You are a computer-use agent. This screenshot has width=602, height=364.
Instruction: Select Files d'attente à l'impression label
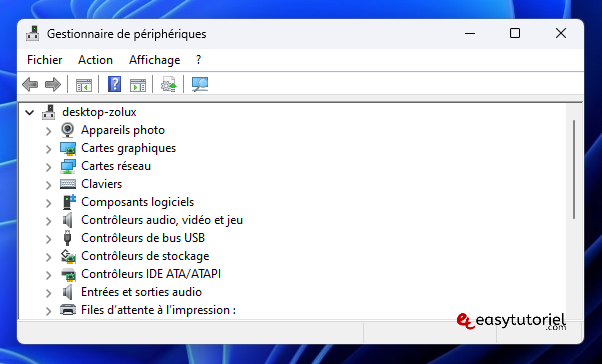coord(158,310)
